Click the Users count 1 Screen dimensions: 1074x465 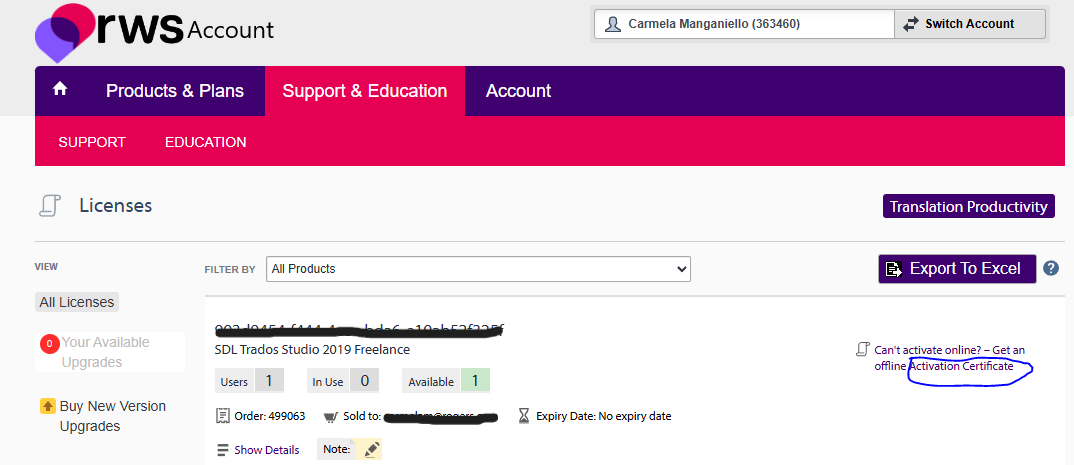pos(269,381)
